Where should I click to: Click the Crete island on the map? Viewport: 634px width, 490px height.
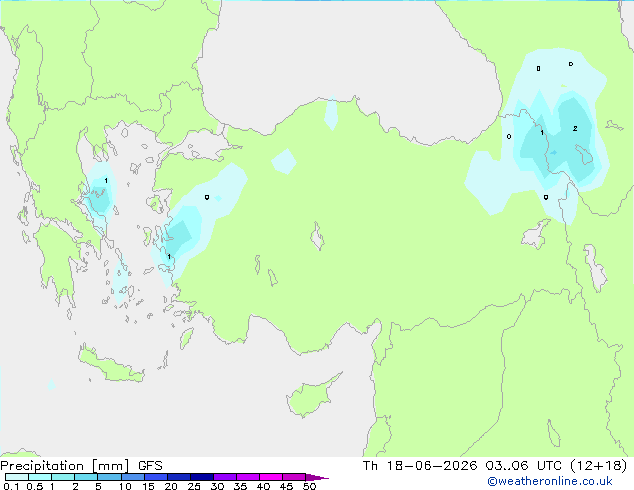pyautogui.click(x=111, y=364)
